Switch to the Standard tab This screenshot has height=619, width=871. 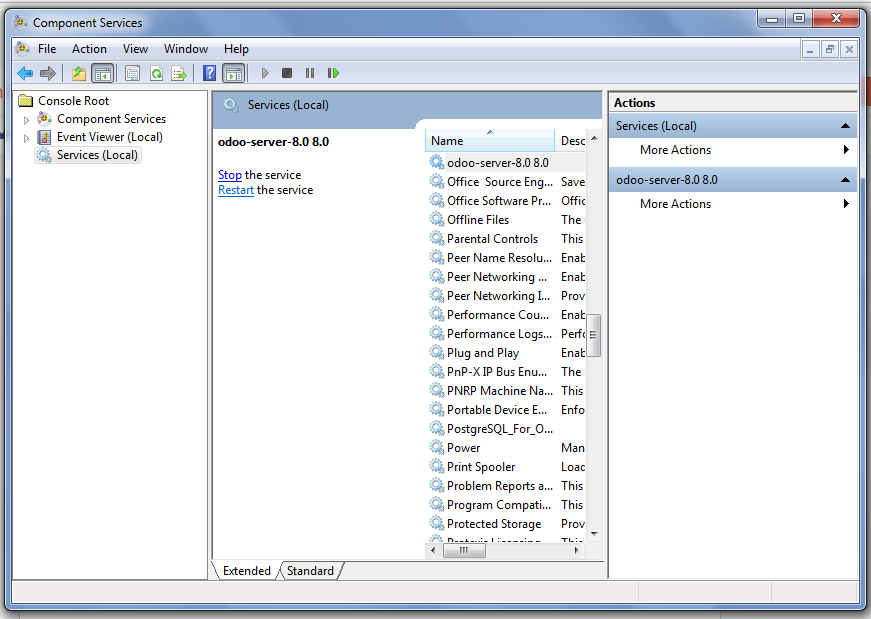[x=310, y=571]
